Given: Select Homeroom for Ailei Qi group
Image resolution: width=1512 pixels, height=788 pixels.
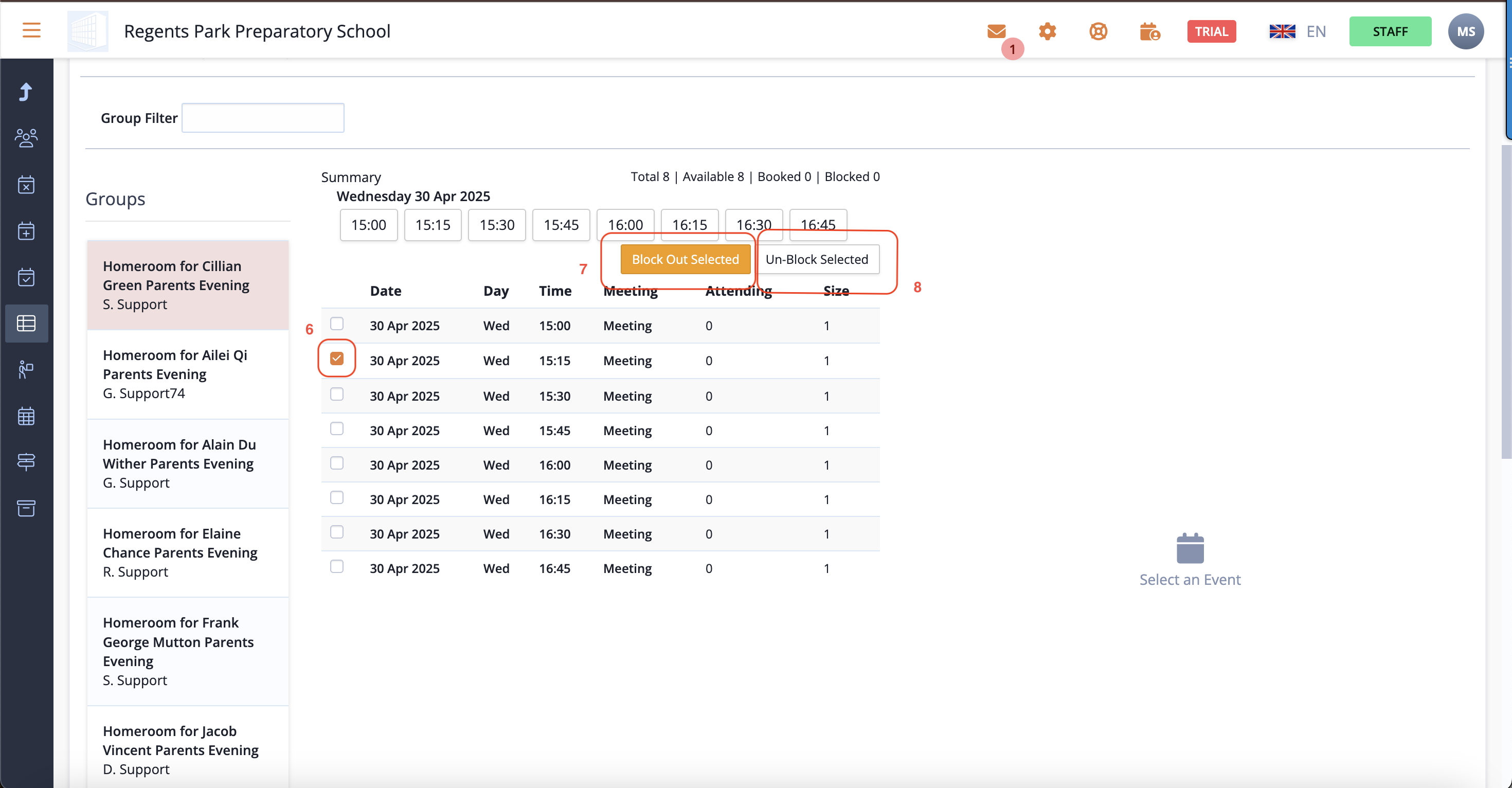Looking at the screenshot, I should coord(188,374).
